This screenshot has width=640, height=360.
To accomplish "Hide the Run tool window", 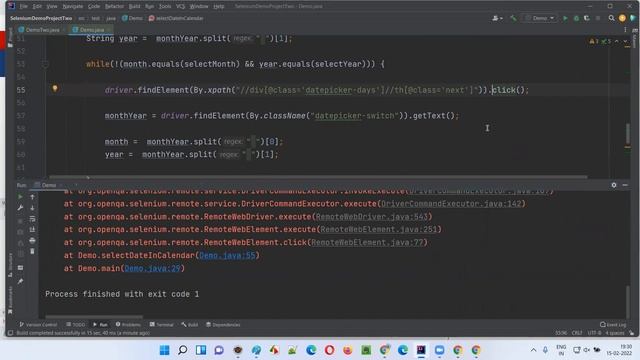I will [x=625, y=185].
